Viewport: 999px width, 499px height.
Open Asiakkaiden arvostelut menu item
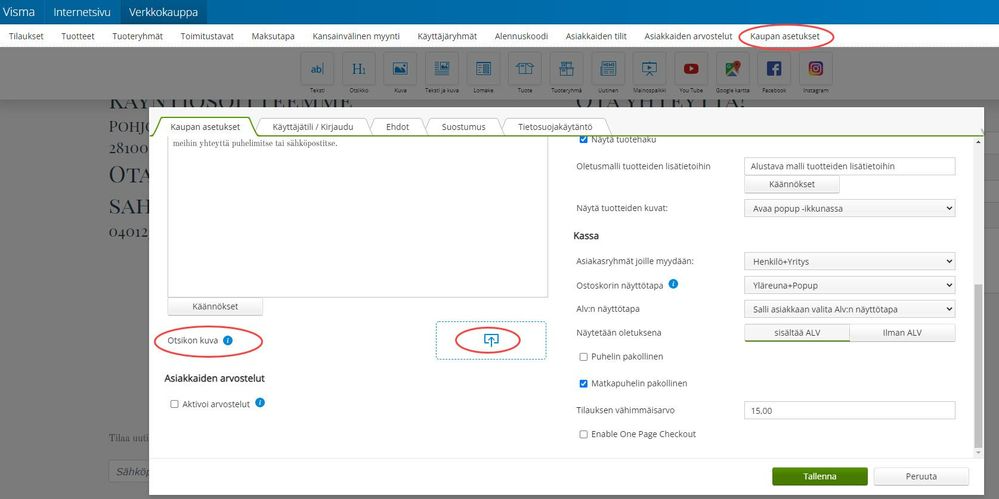(688, 36)
